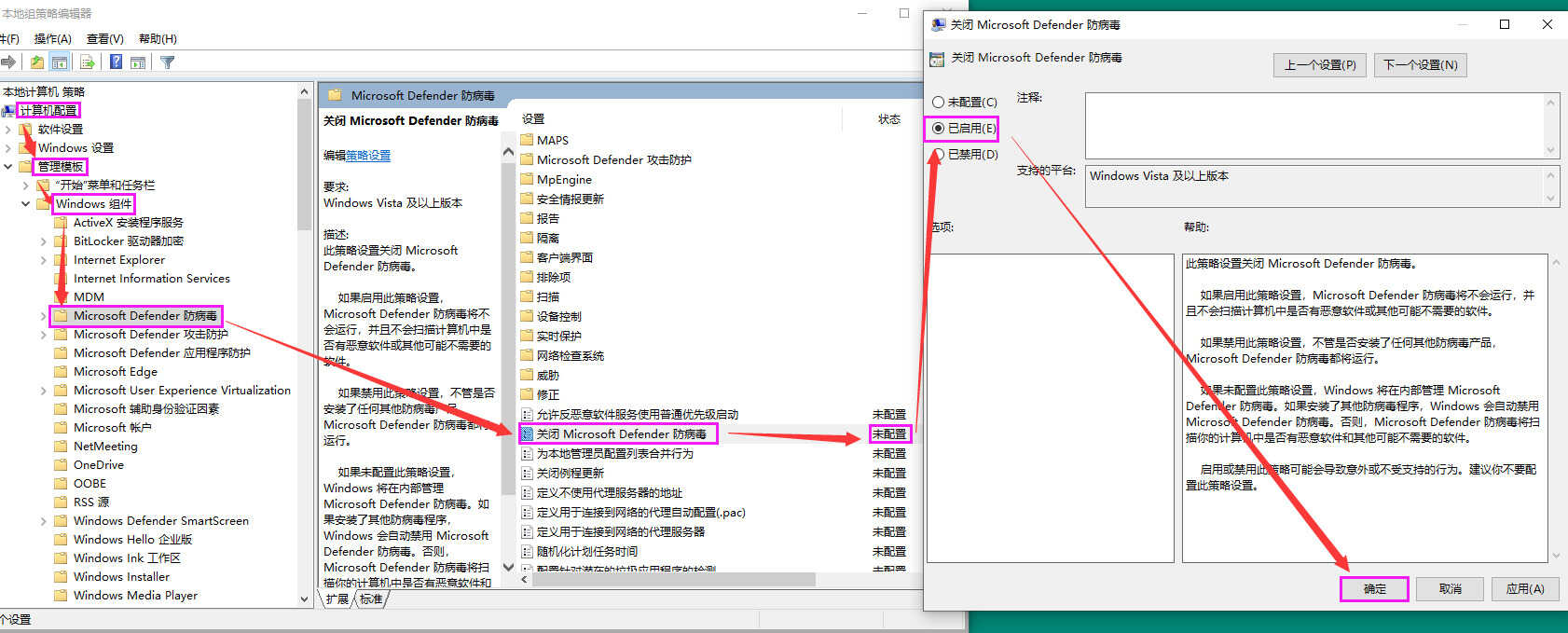
Task: Click policy icon beside 随机化计划任务时间
Action: (x=528, y=551)
